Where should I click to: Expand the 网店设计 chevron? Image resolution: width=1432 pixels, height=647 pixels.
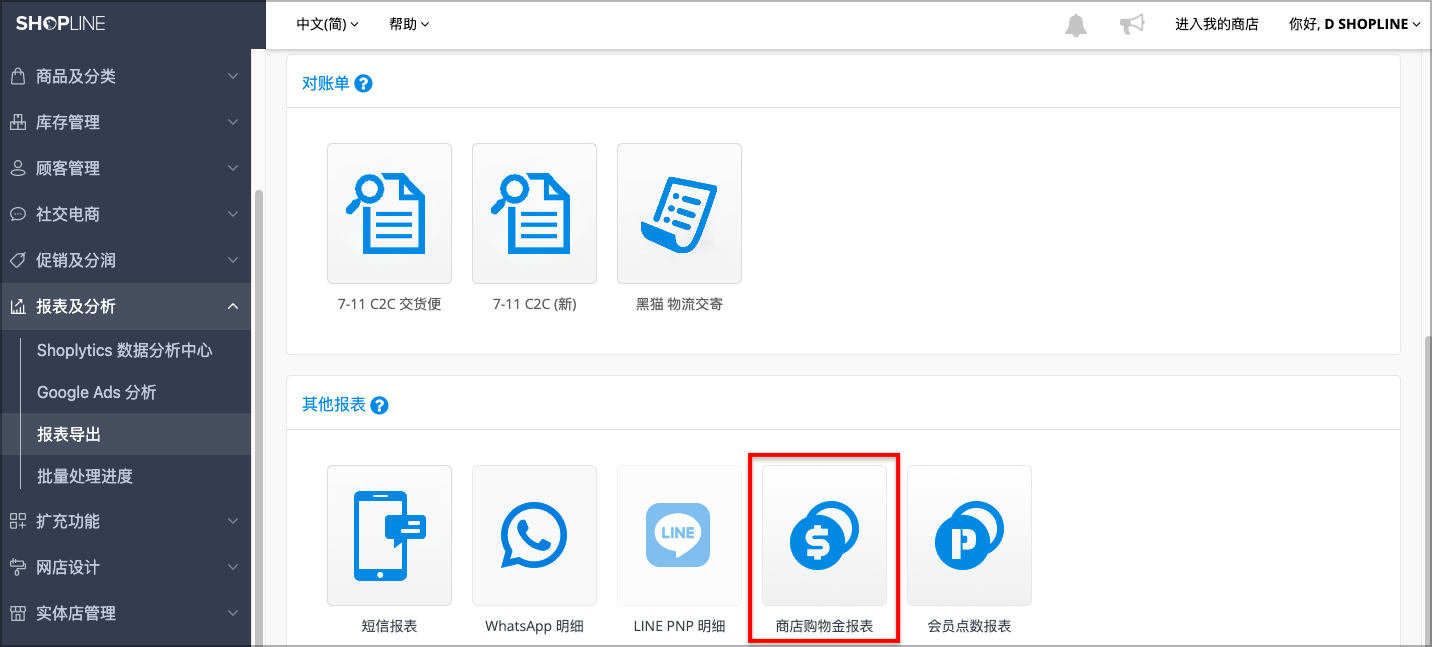point(233,567)
